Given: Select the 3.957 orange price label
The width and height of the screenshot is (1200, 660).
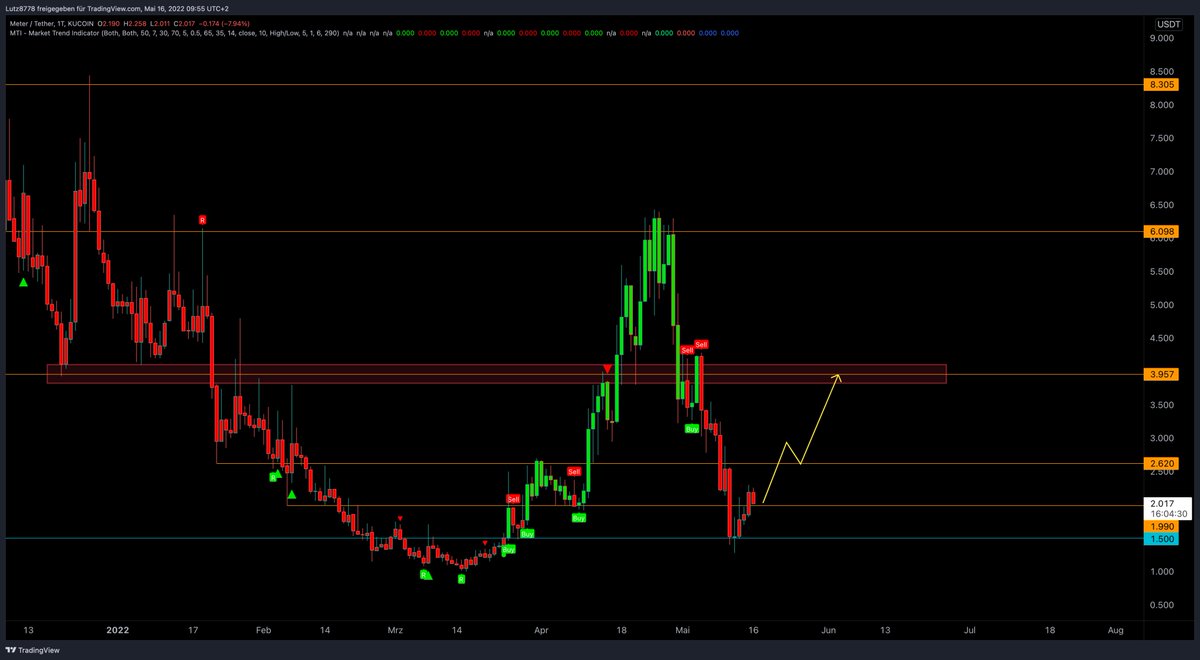Looking at the screenshot, I should 1161,375.
